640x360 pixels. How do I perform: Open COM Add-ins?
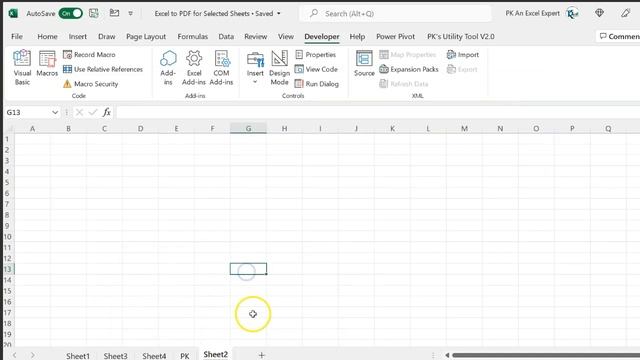221,68
